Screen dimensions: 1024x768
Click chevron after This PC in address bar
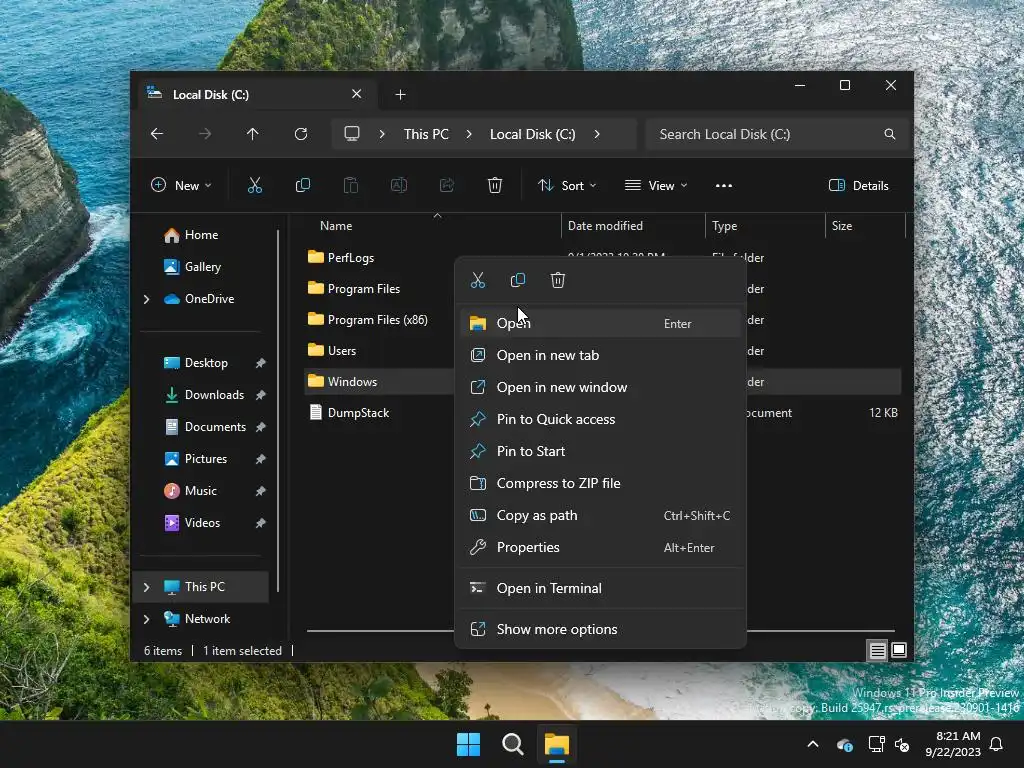point(469,134)
